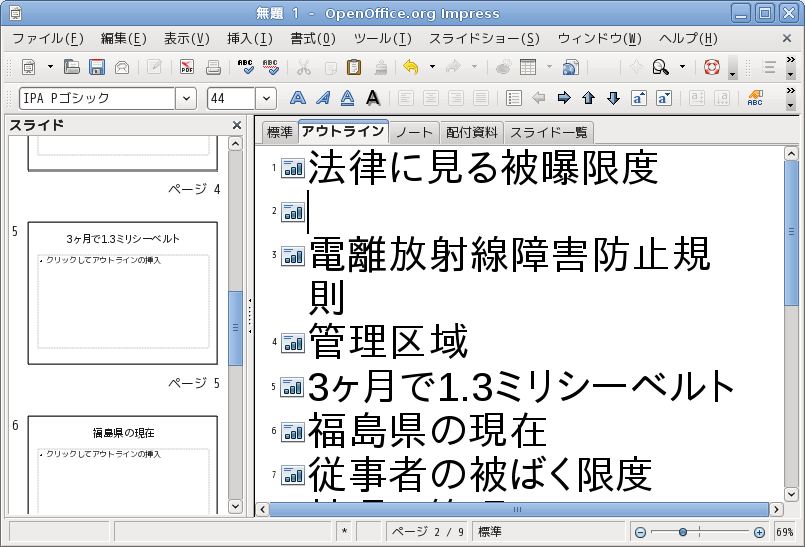Toggle the AutoSpellcheck button
Screen dimensions: 805x547
[x=270, y=67]
